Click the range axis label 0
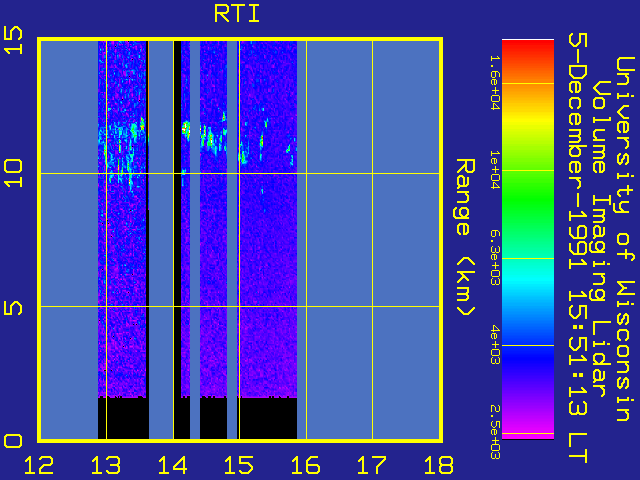 coord(13,441)
